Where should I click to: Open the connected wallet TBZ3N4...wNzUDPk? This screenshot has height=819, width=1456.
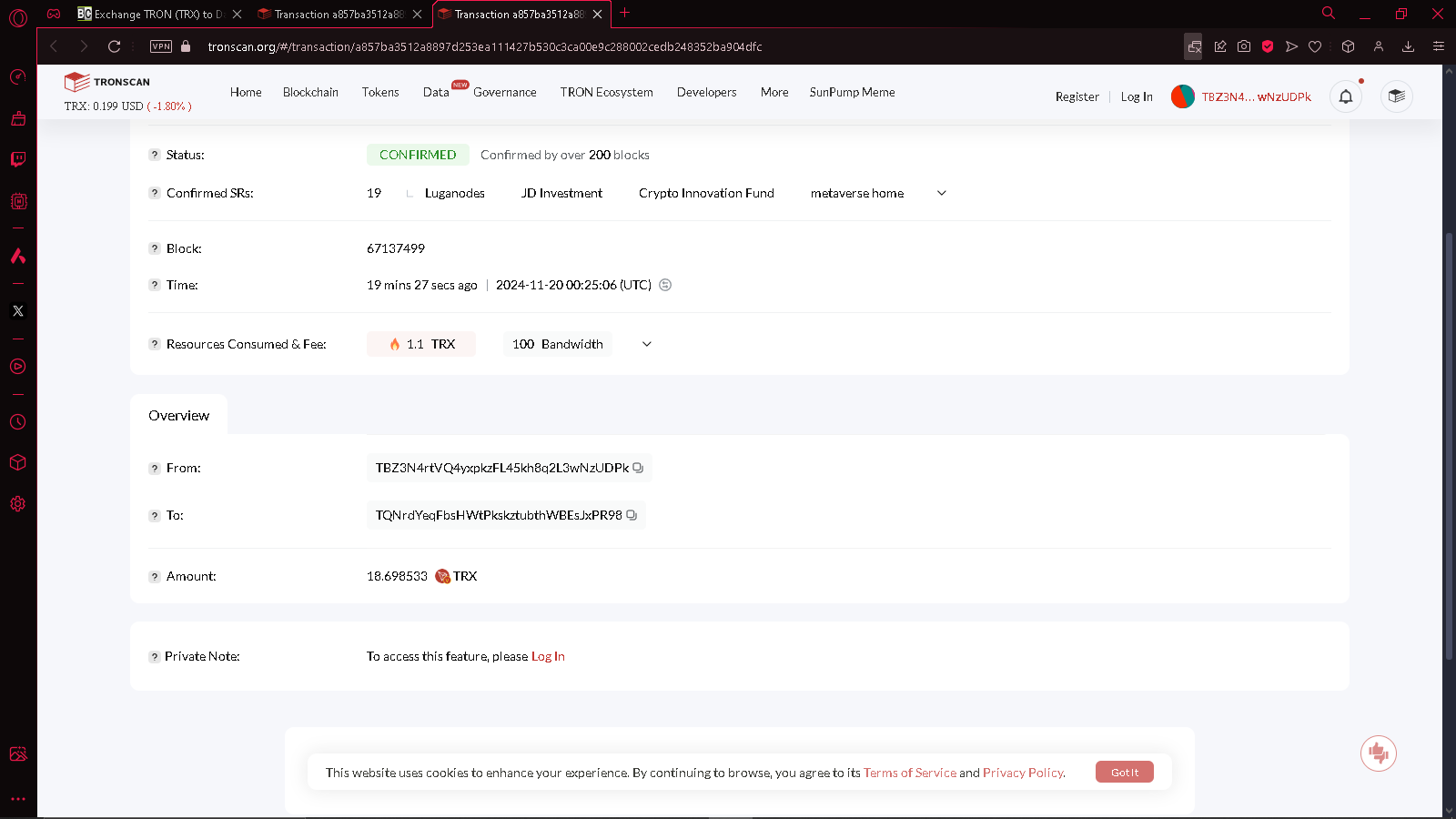(1242, 96)
